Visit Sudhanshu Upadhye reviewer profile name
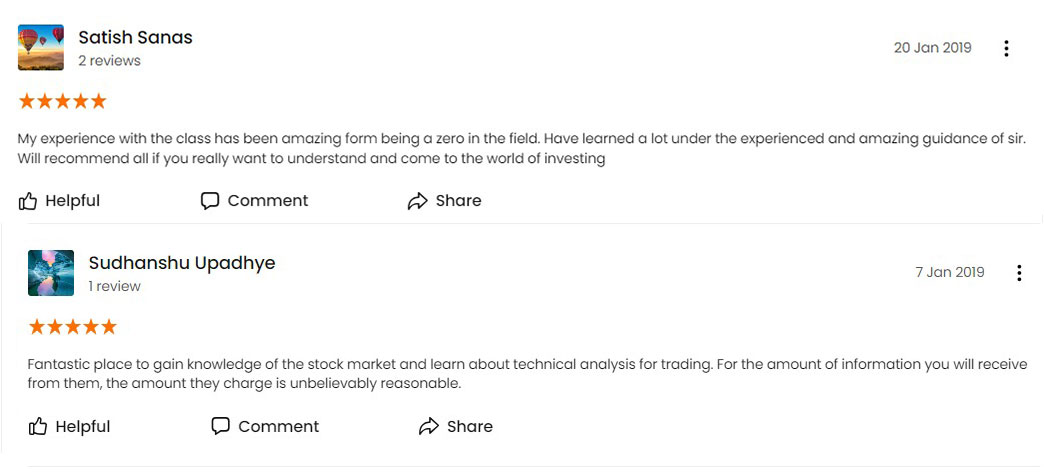This screenshot has width=1044, height=474. click(x=182, y=263)
